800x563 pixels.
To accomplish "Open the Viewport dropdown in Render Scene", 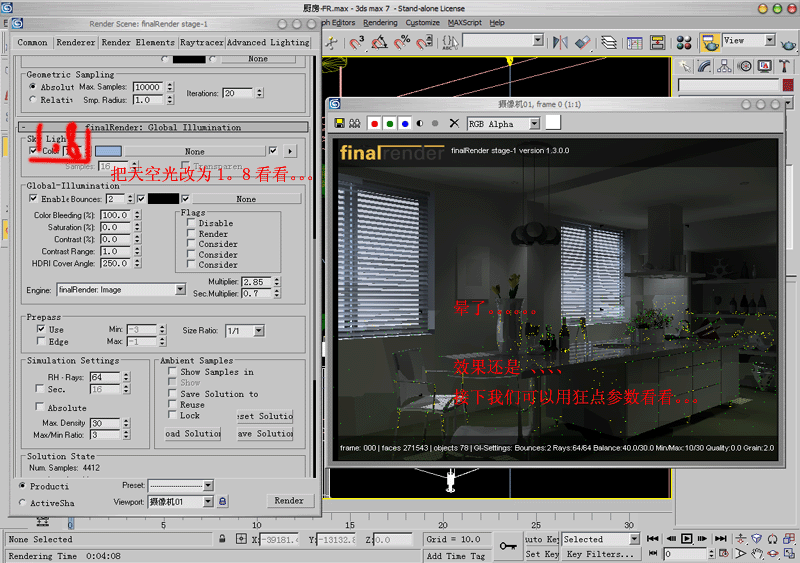I will pos(181,501).
